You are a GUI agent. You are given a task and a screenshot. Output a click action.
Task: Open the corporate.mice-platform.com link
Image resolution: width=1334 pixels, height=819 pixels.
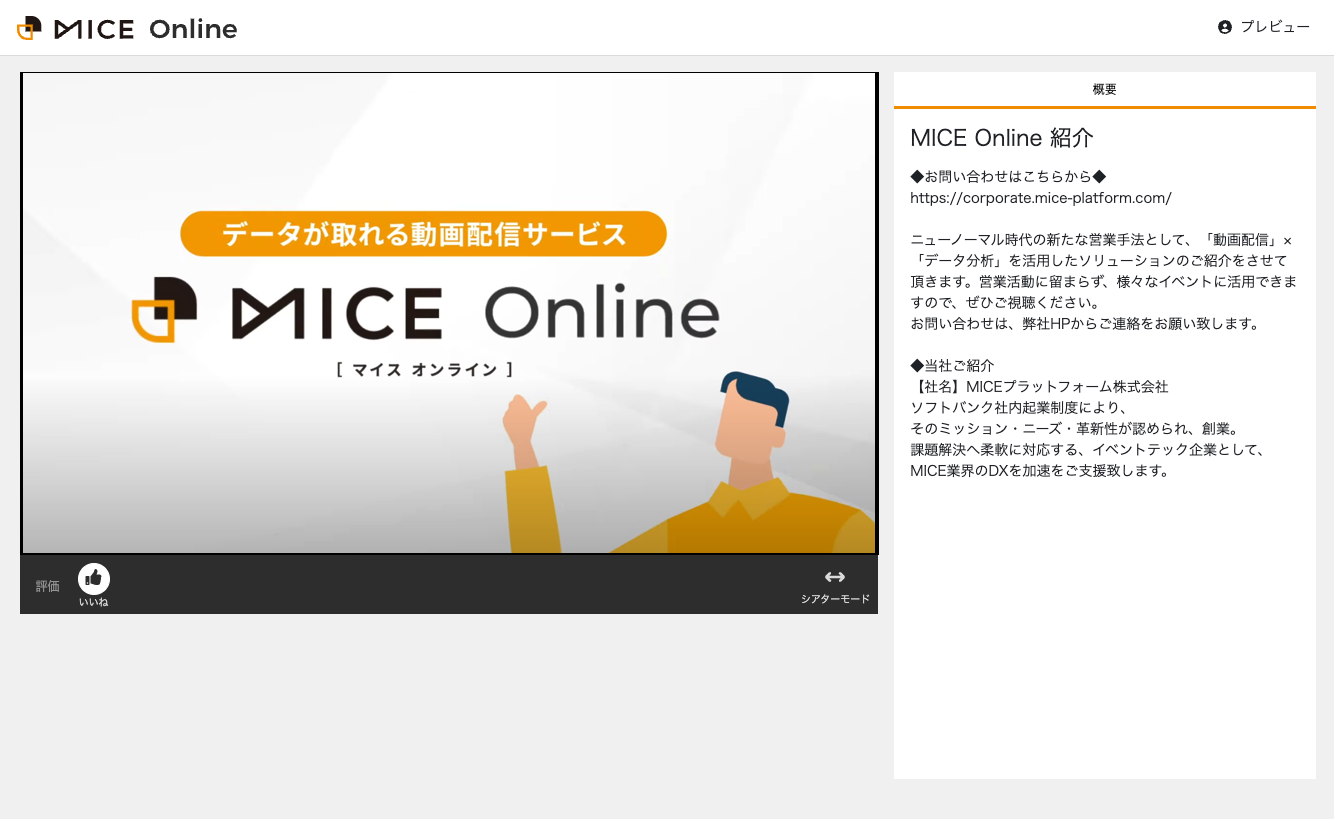click(x=1040, y=198)
